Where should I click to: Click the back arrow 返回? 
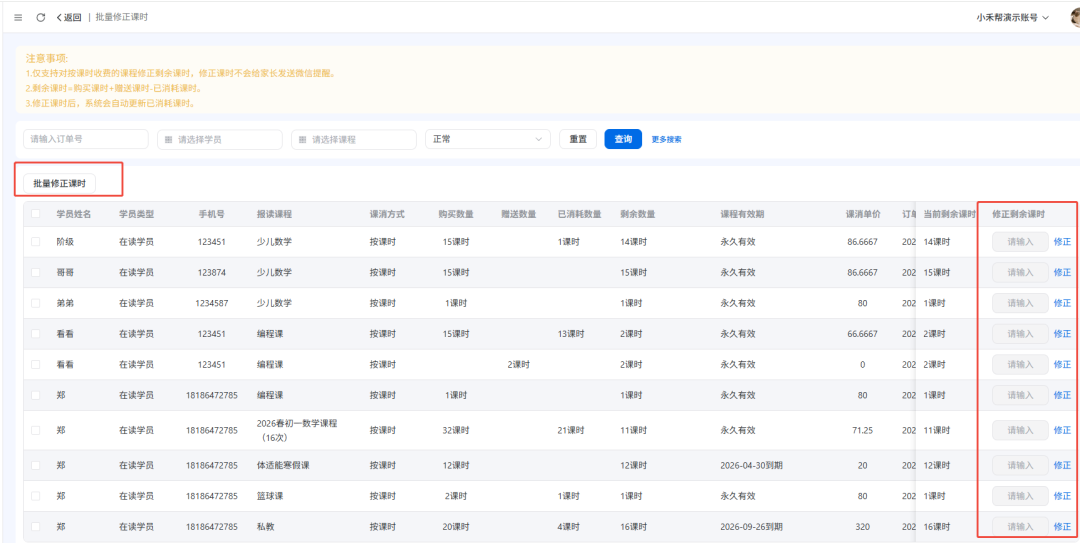69,17
